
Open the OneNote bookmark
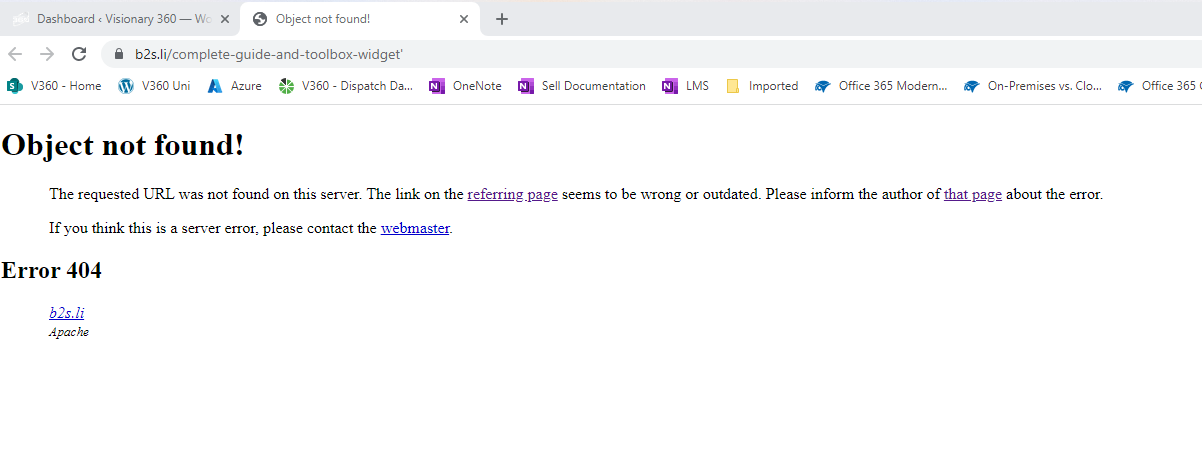point(466,86)
